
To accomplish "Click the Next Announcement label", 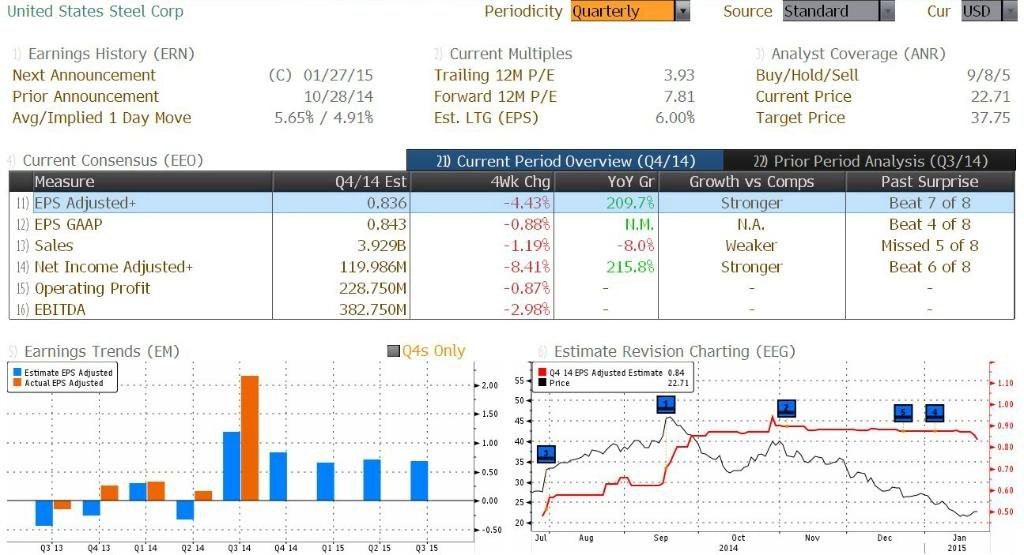I will click(84, 75).
